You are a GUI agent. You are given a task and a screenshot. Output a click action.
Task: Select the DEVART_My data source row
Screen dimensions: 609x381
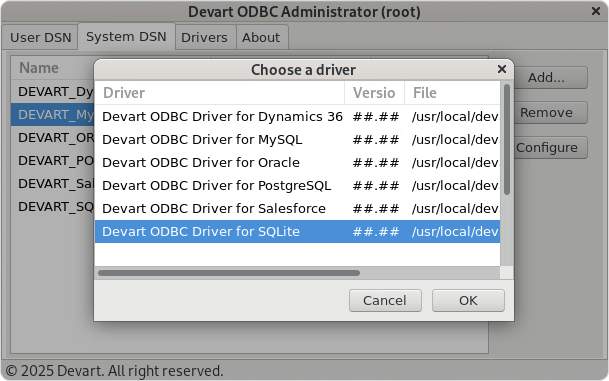coord(53,115)
